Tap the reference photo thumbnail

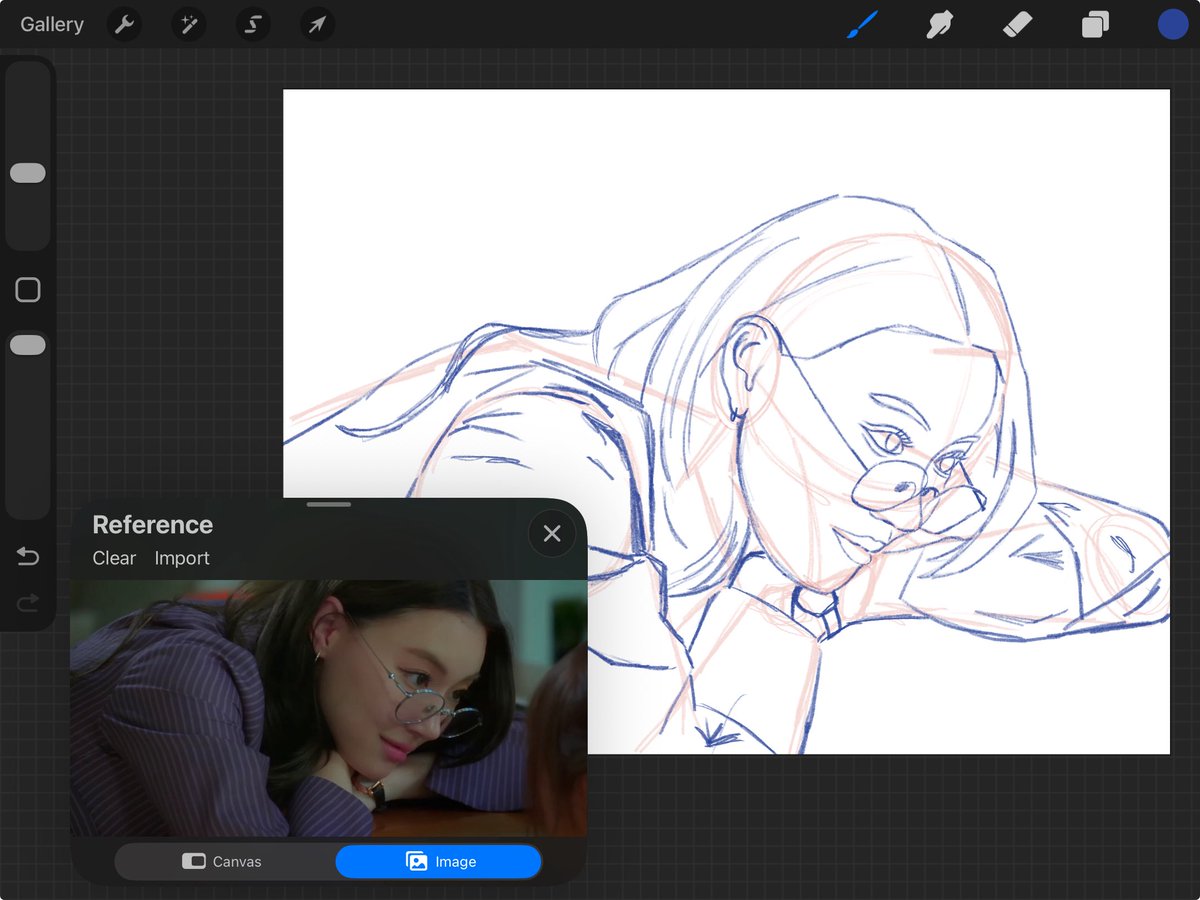tap(328, 708)
